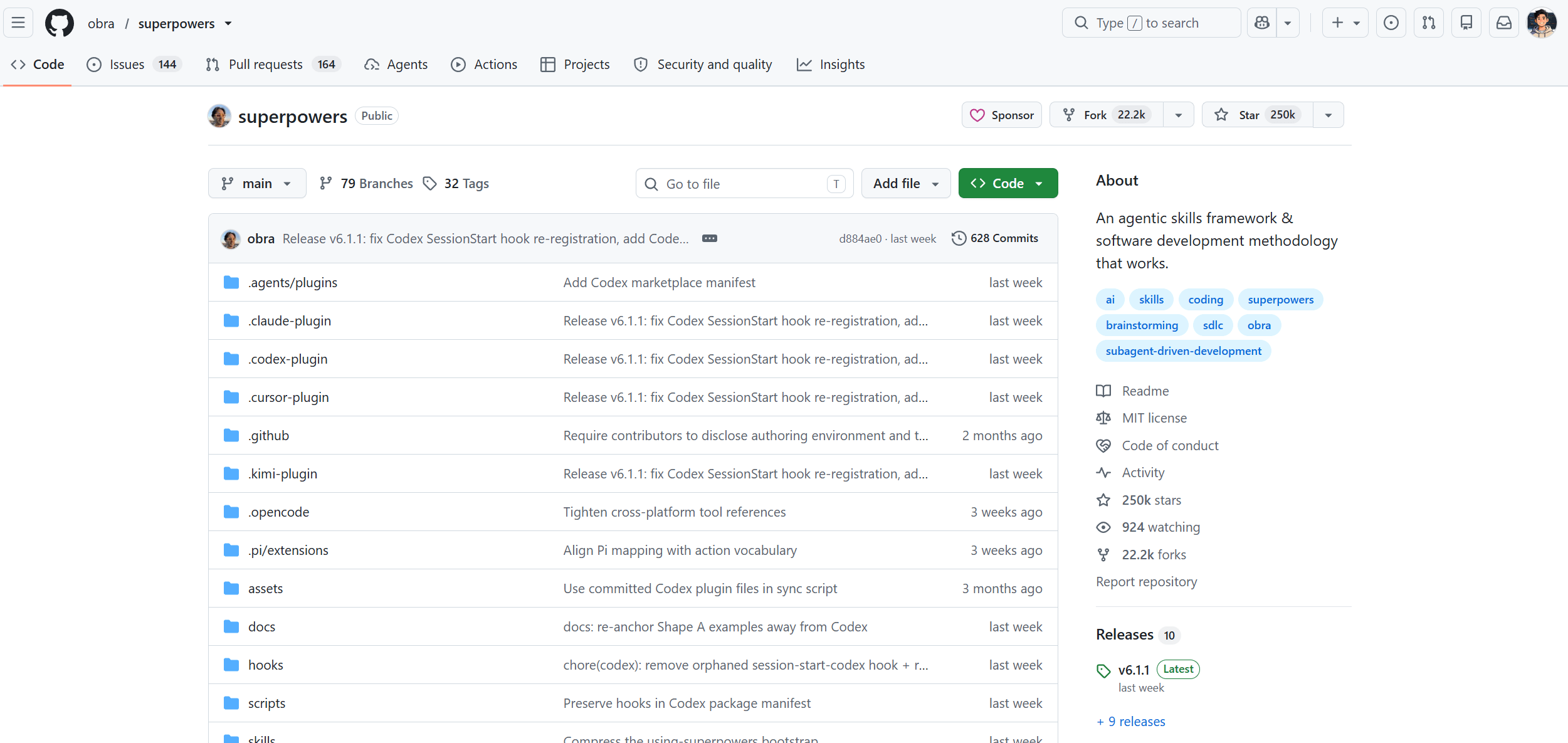Star the superpowers repository
Viewport: 1568px width, 743px height.
[1258, 115]
